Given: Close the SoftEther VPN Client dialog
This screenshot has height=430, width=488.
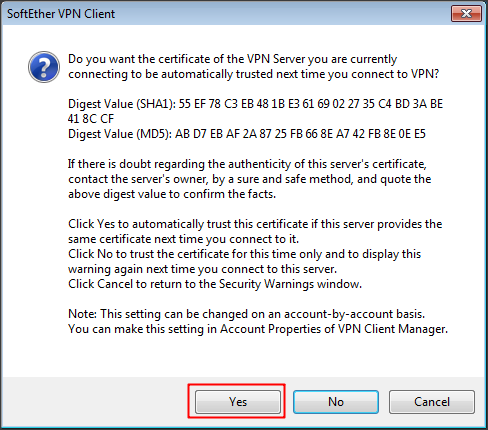Looking at the screenshot, I should coord(466,14).
